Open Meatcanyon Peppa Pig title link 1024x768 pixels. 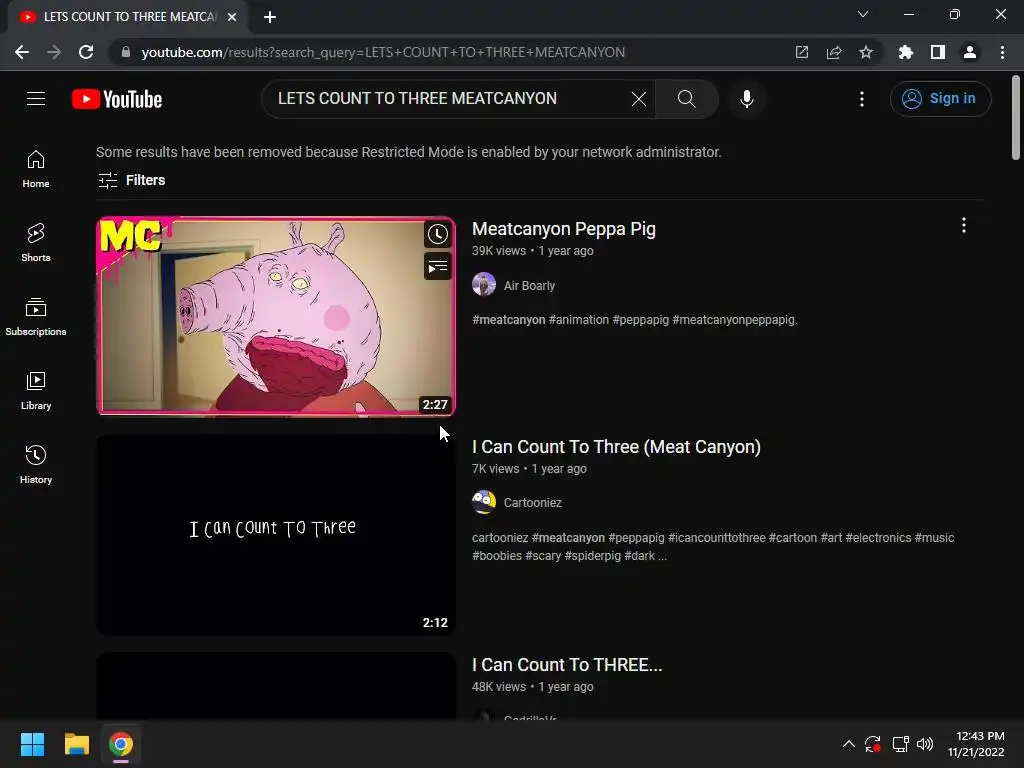tap(564, 229)
